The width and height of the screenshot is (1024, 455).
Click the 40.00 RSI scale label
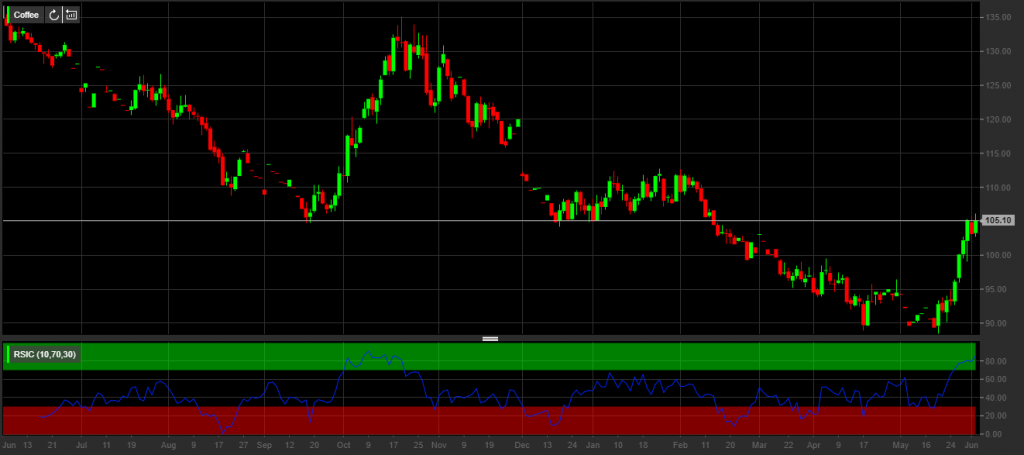tap(996, 398)
